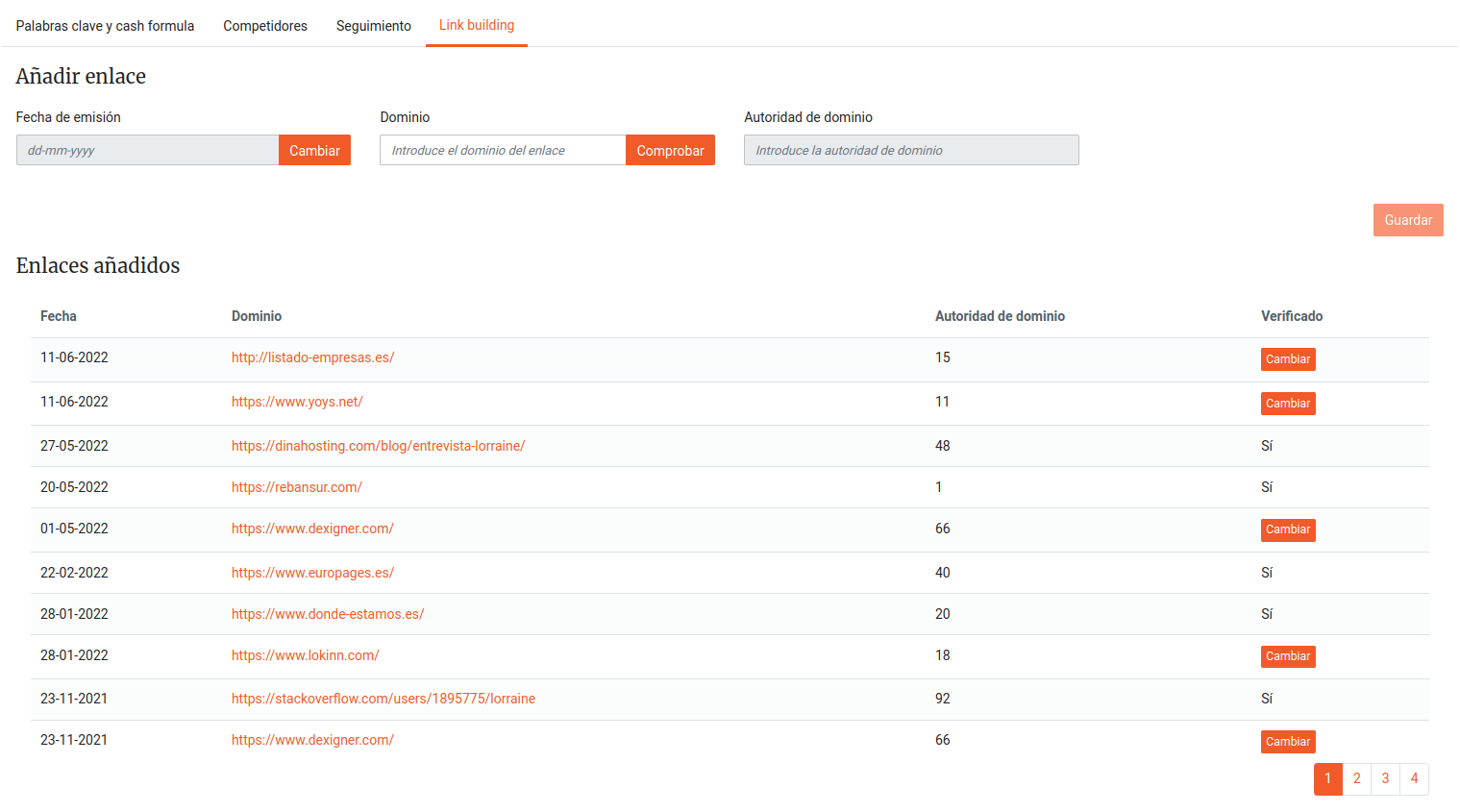Jump to page 4 in pagination
Viewport: 1460px width, 812px height.
point(1414,779)
